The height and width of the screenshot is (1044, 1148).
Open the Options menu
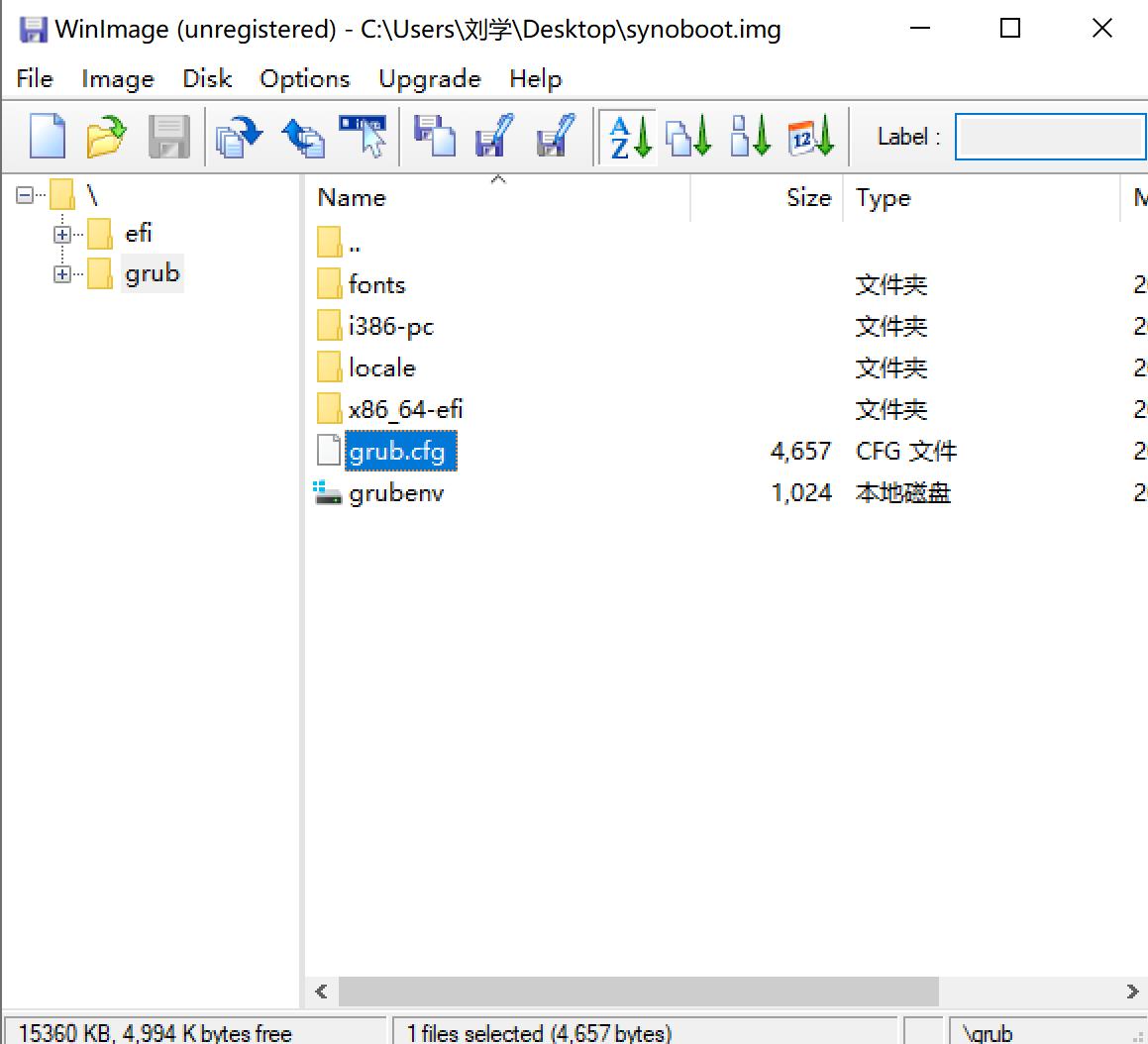pyautogui.click(x=304, y=78)
